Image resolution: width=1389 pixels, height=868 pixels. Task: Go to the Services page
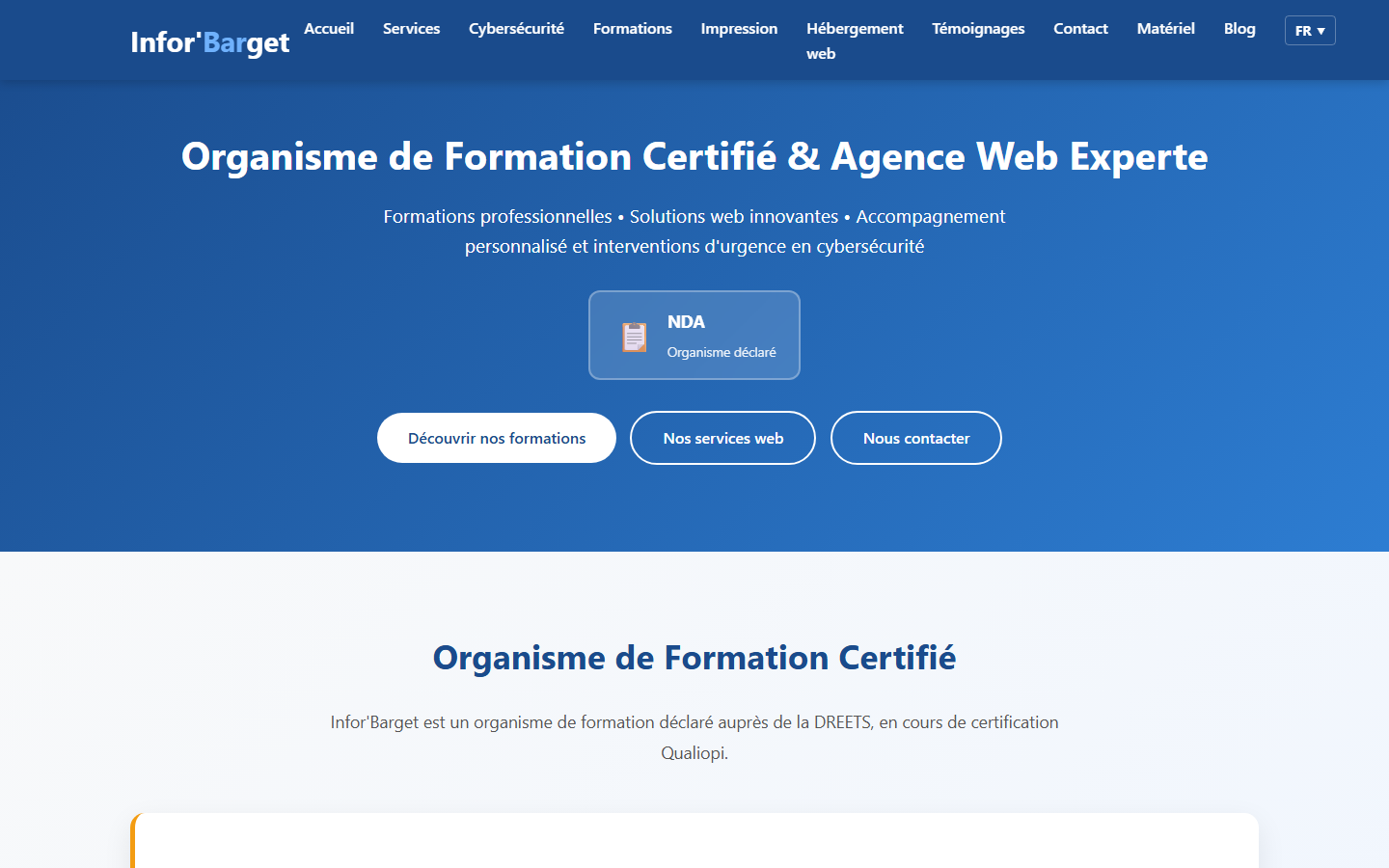[x=411, y=29]
